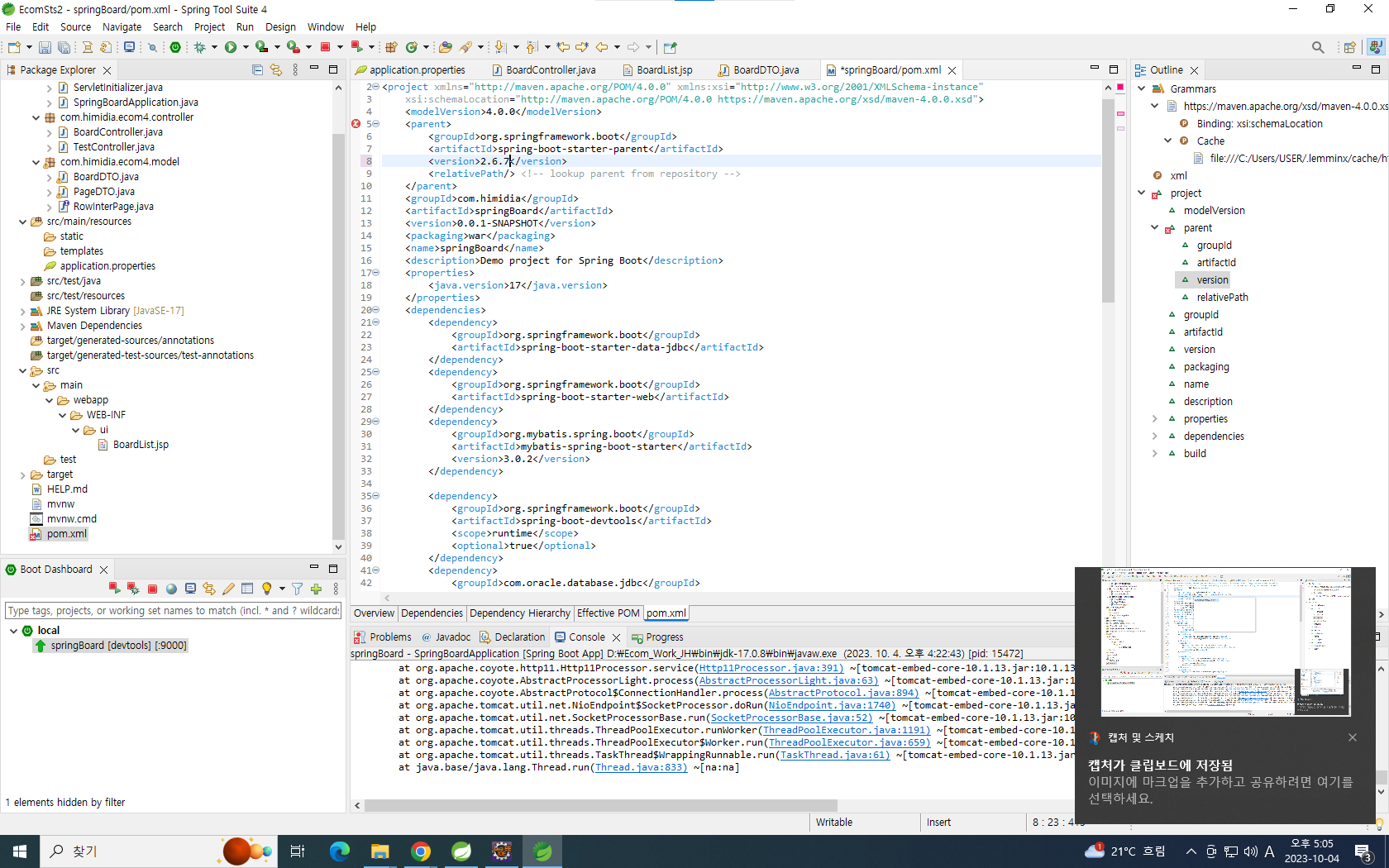Click the Debug bug icon in toolbar

point(199,47)
